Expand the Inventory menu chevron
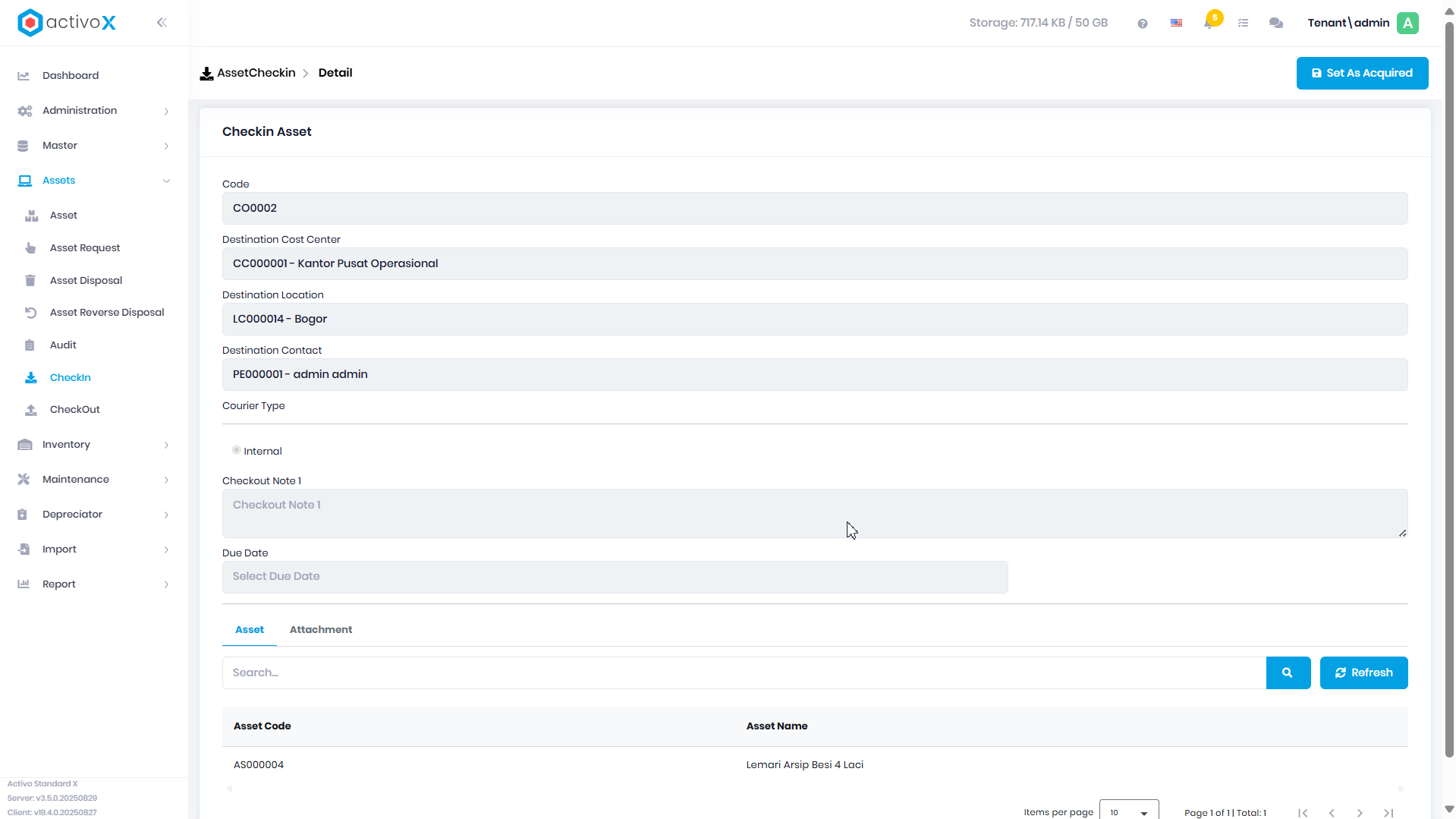1456x819 pixels. pos(166,446)
